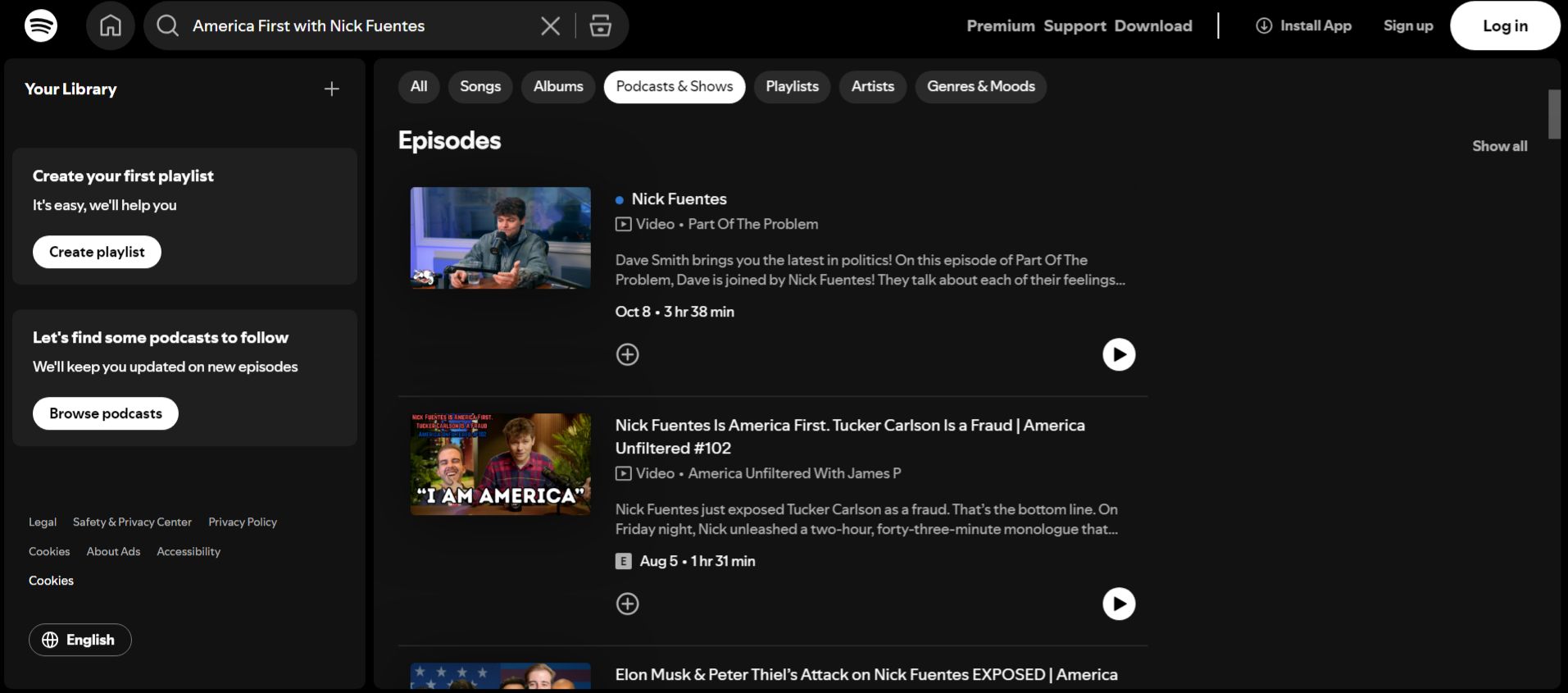Open Show all episodes link
The width and height of the screenshot is (1568, 693).
(x=1499, y=146)
